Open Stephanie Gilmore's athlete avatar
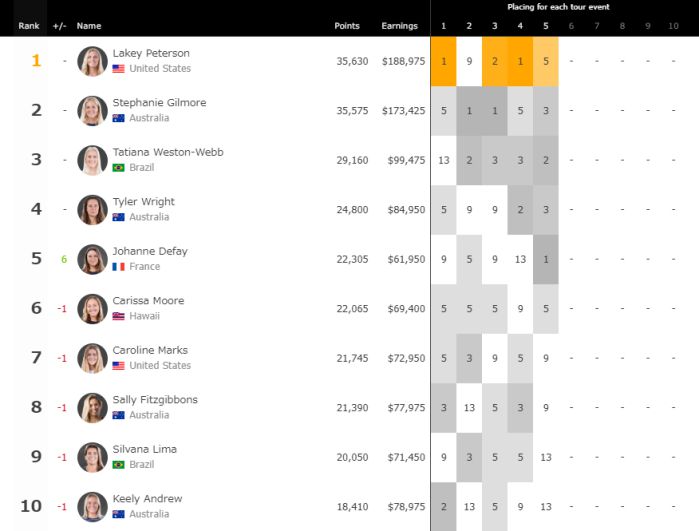 [92, 111]
